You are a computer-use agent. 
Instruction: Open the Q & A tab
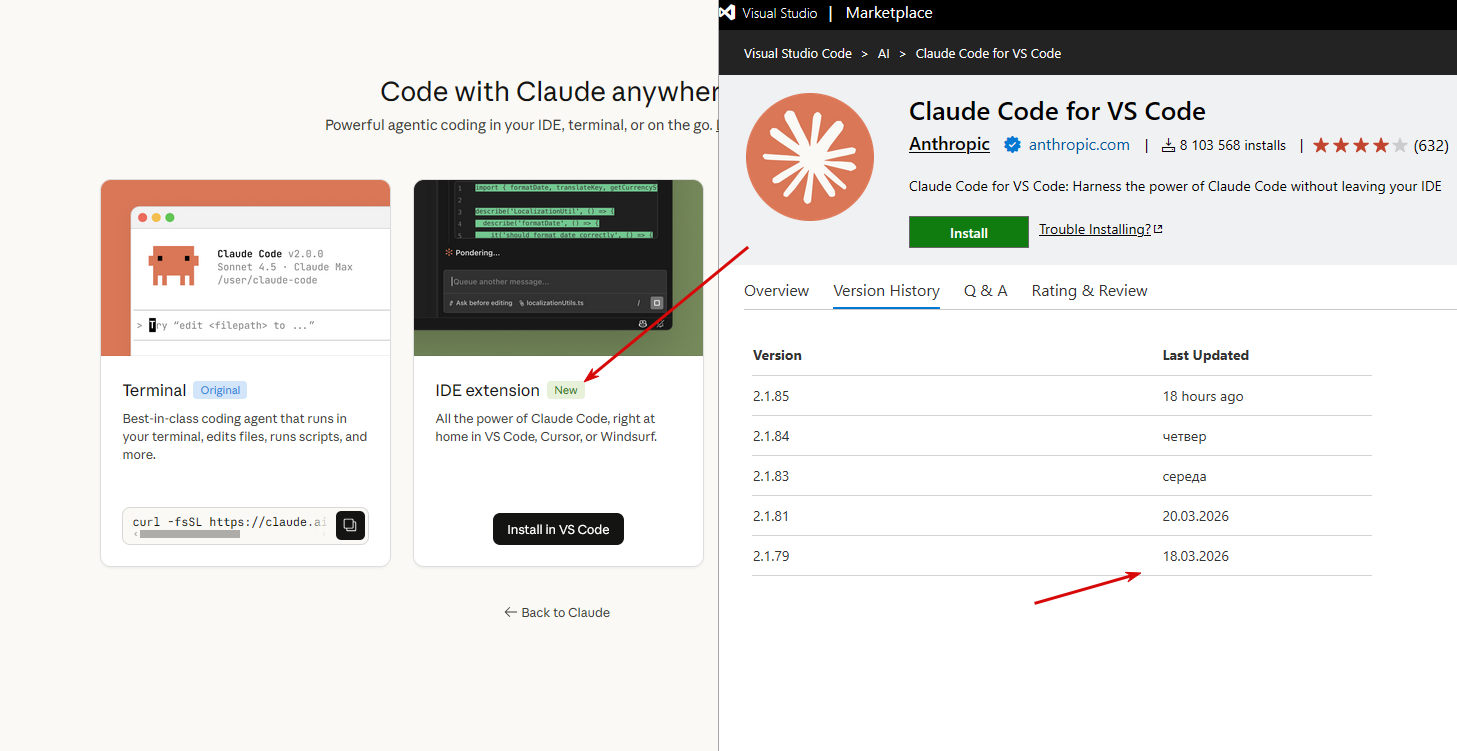986,290
